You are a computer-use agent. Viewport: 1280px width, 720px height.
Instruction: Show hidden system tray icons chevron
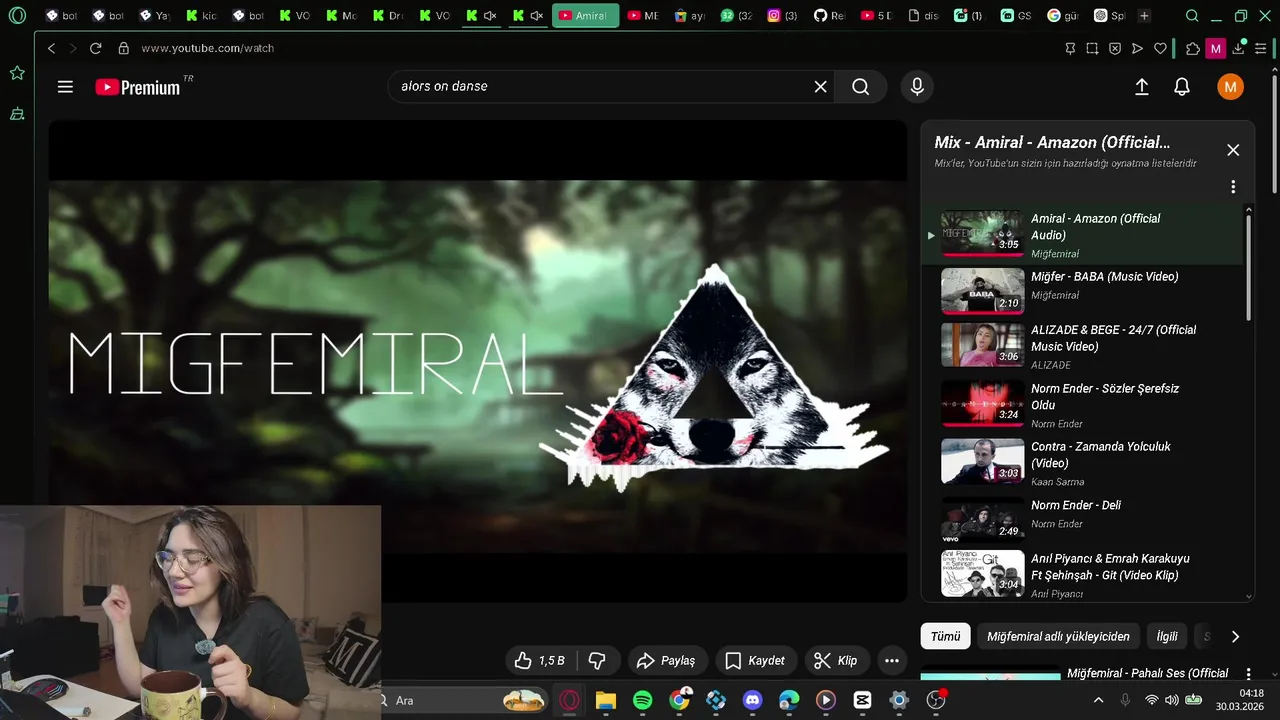click(x=1098, y=700)
